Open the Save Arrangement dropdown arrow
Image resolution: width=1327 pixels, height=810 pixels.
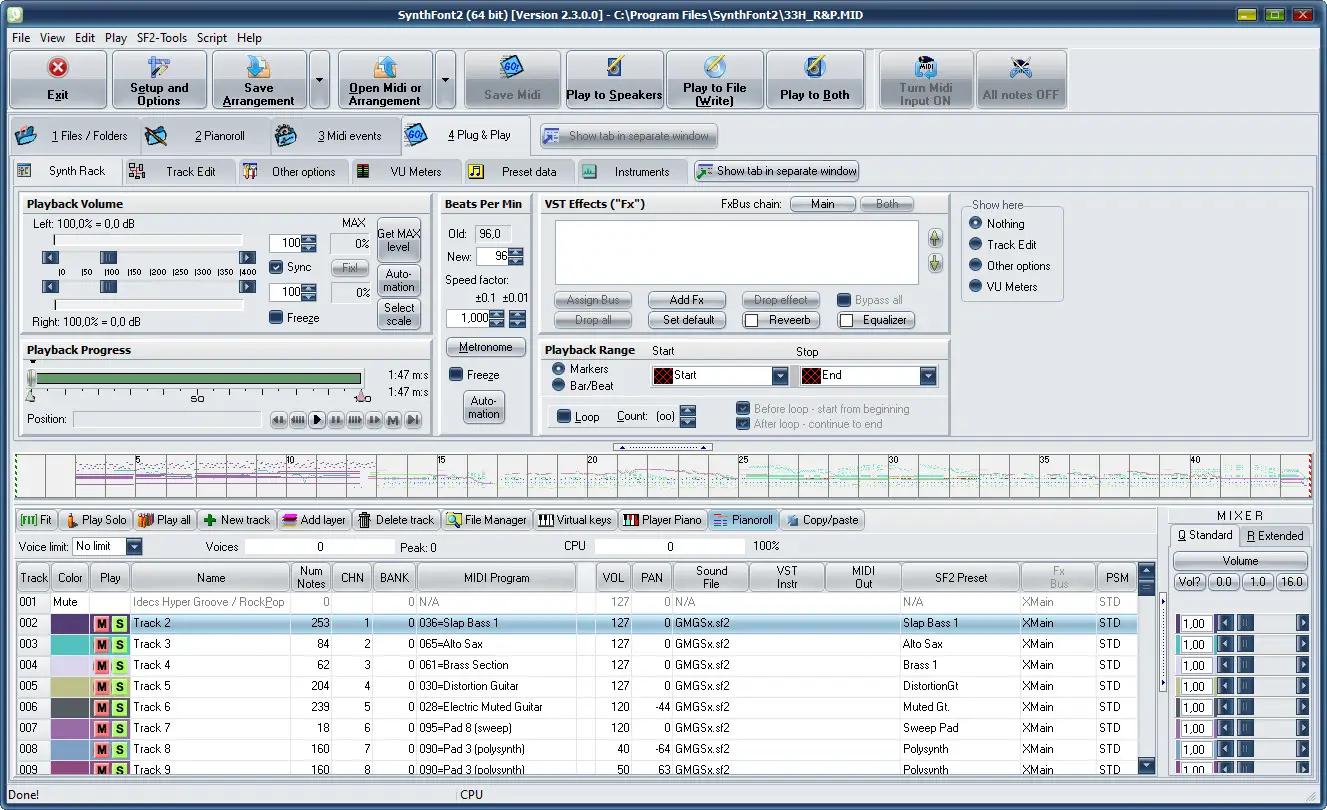(319, 80)
